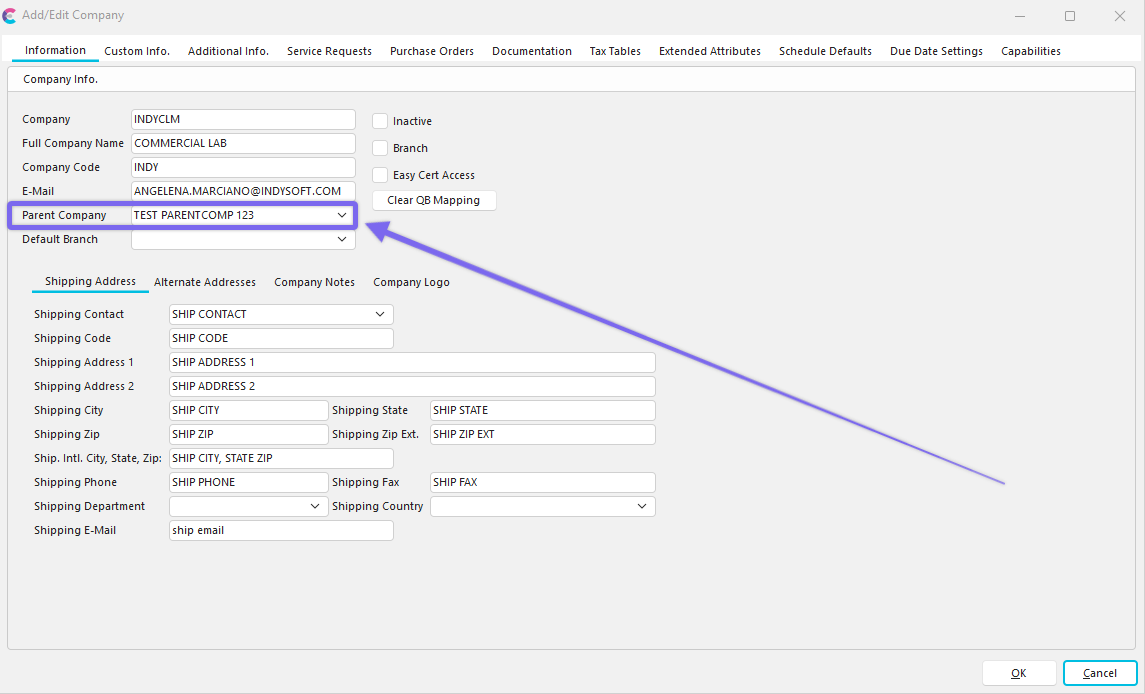Expand the Default Branch dropdown
The height and width of the screenshot is (694, 1145).
click(x=342, y=240)
